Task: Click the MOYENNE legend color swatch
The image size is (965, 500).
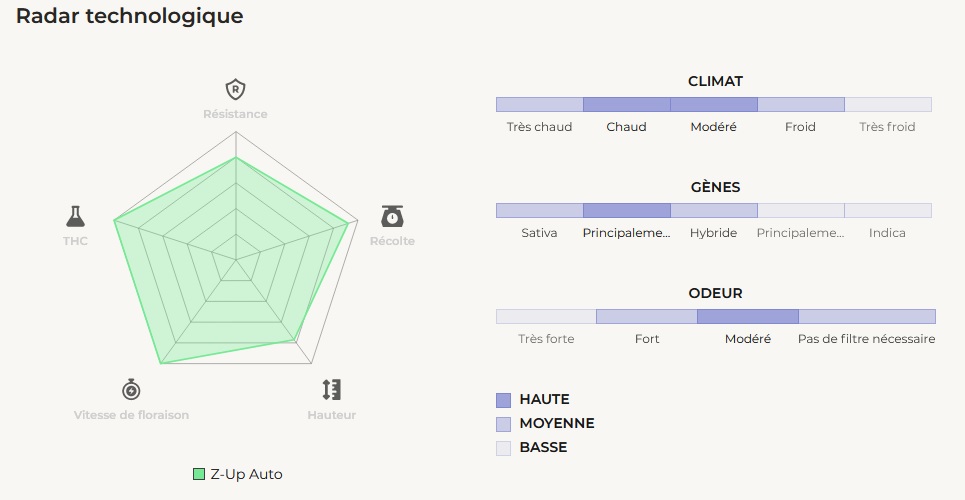Action: pos(503,424)
